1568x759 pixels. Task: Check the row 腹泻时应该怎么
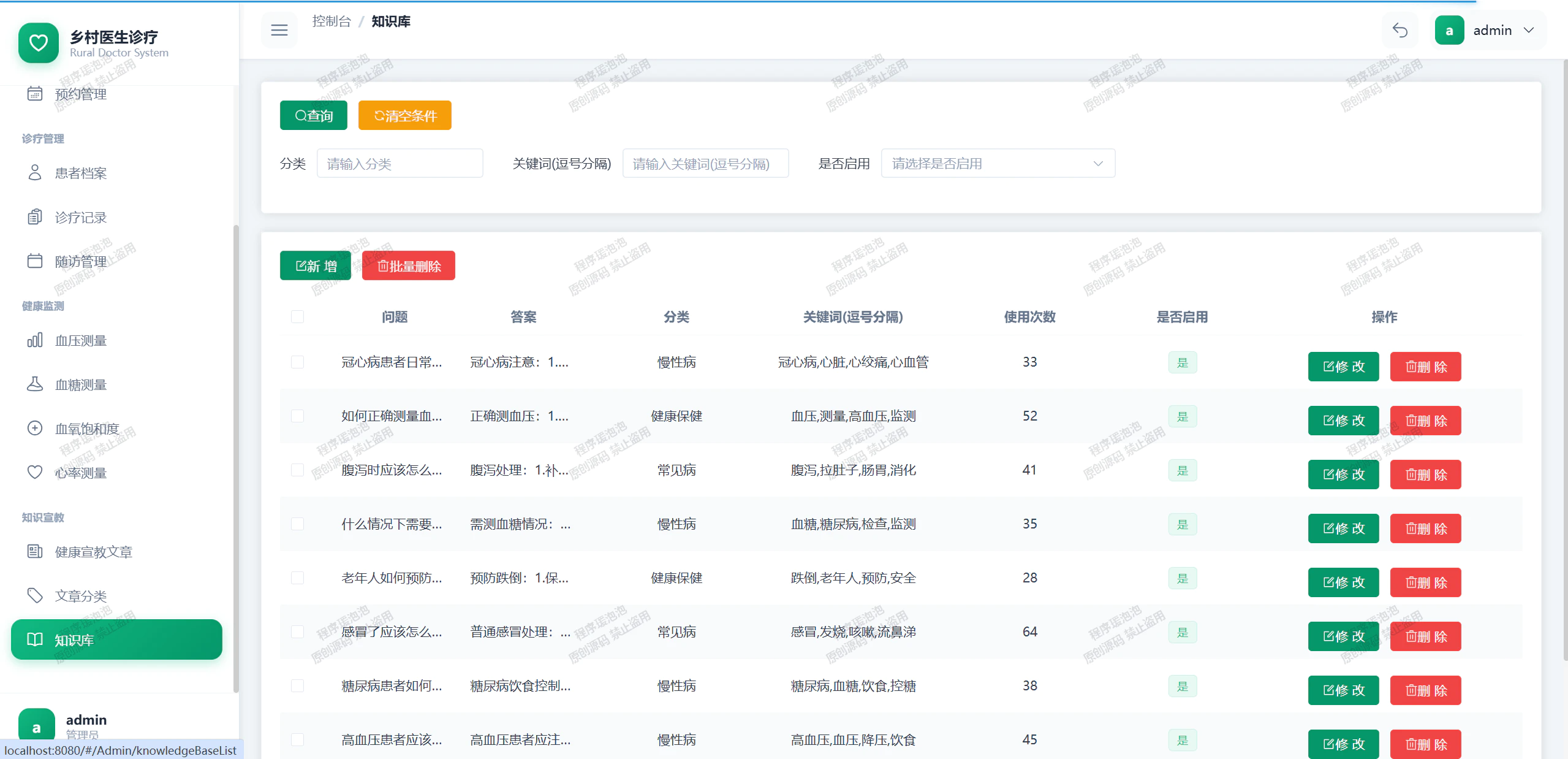[298, 470]
